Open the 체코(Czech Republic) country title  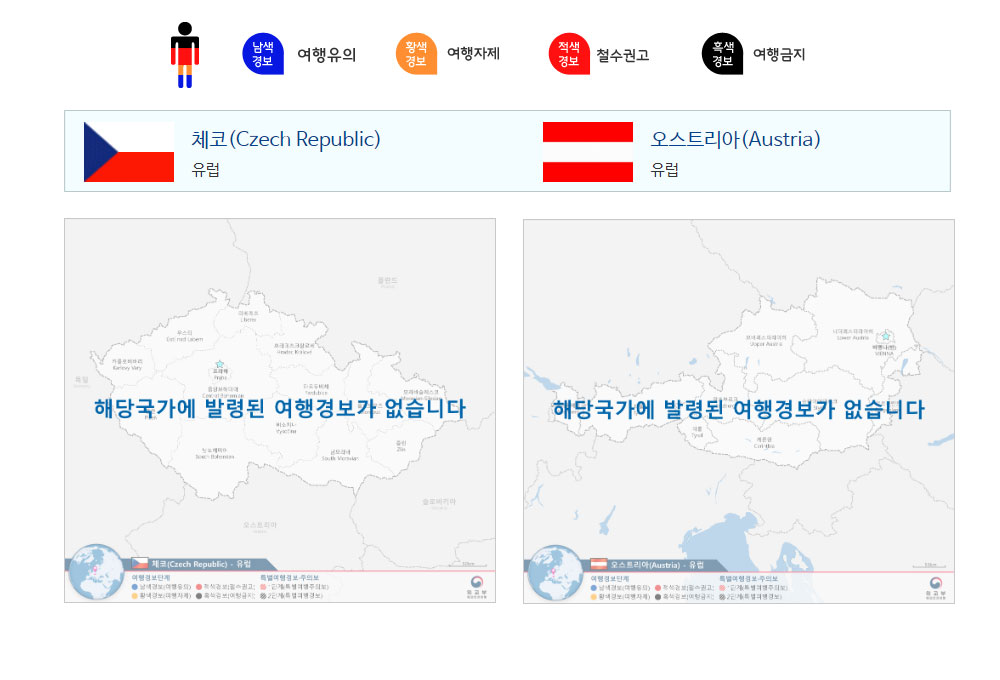click(286, 139)
